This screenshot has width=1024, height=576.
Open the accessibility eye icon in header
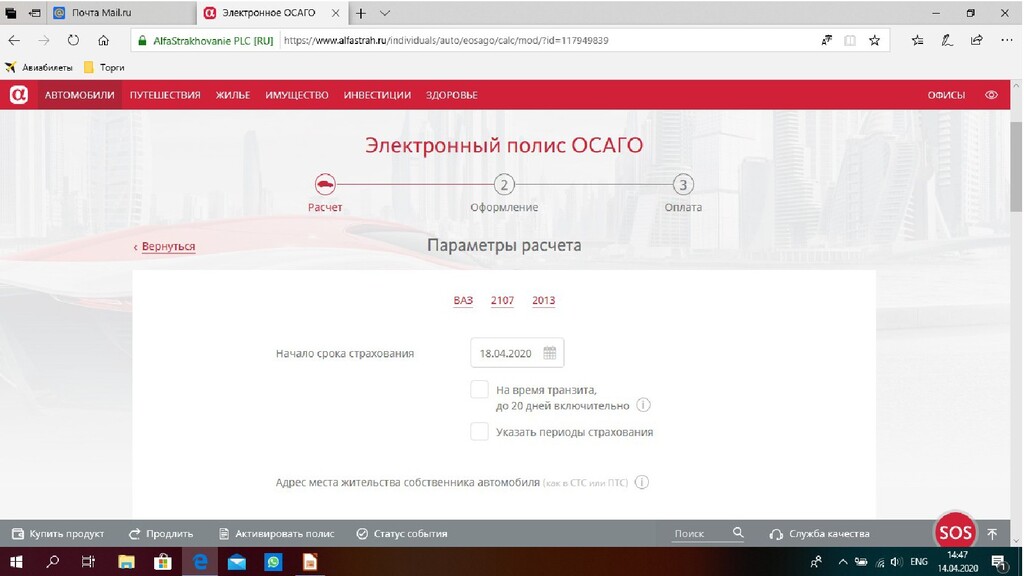[x=991, y=95]
